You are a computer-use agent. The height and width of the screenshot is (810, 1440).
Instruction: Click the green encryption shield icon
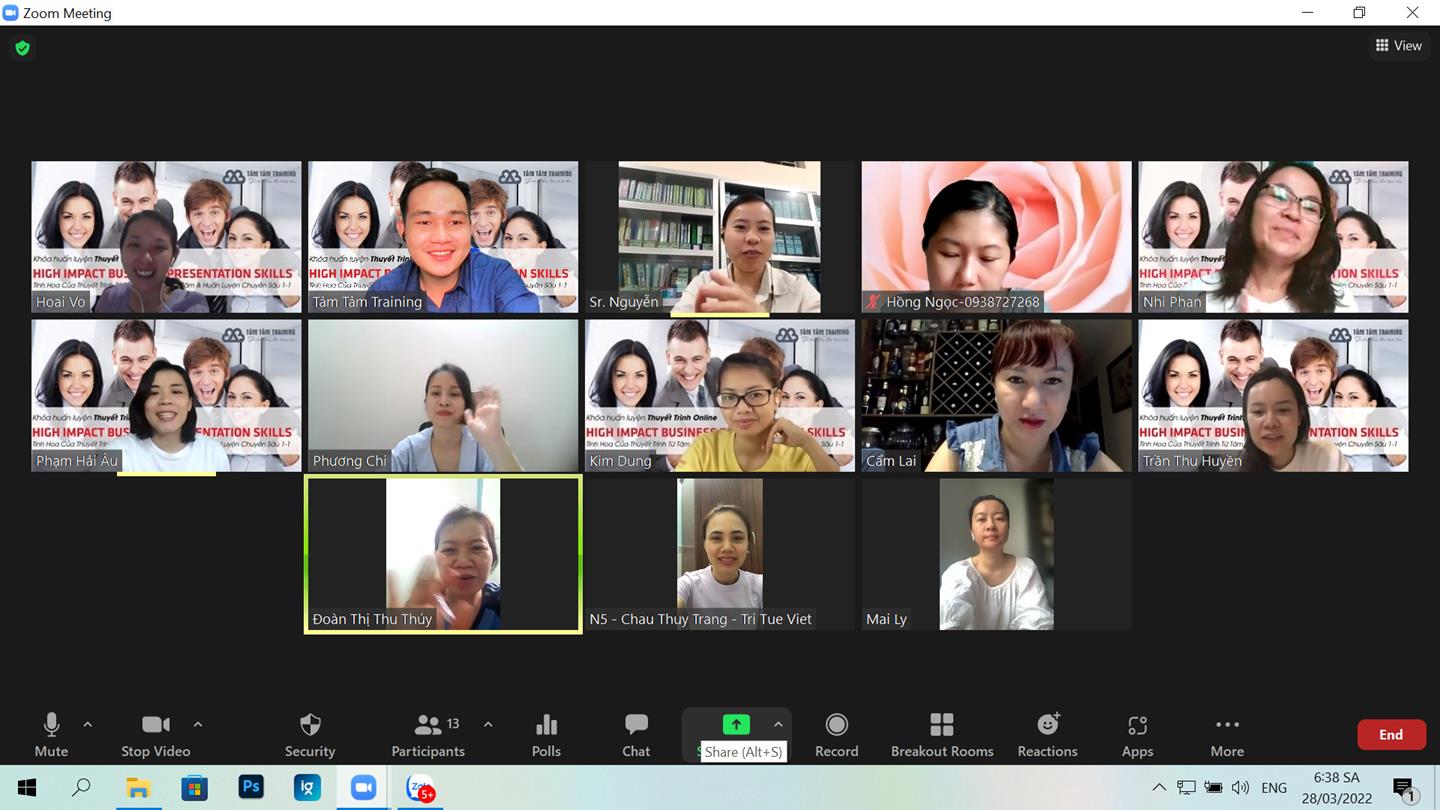coord(22,48)
